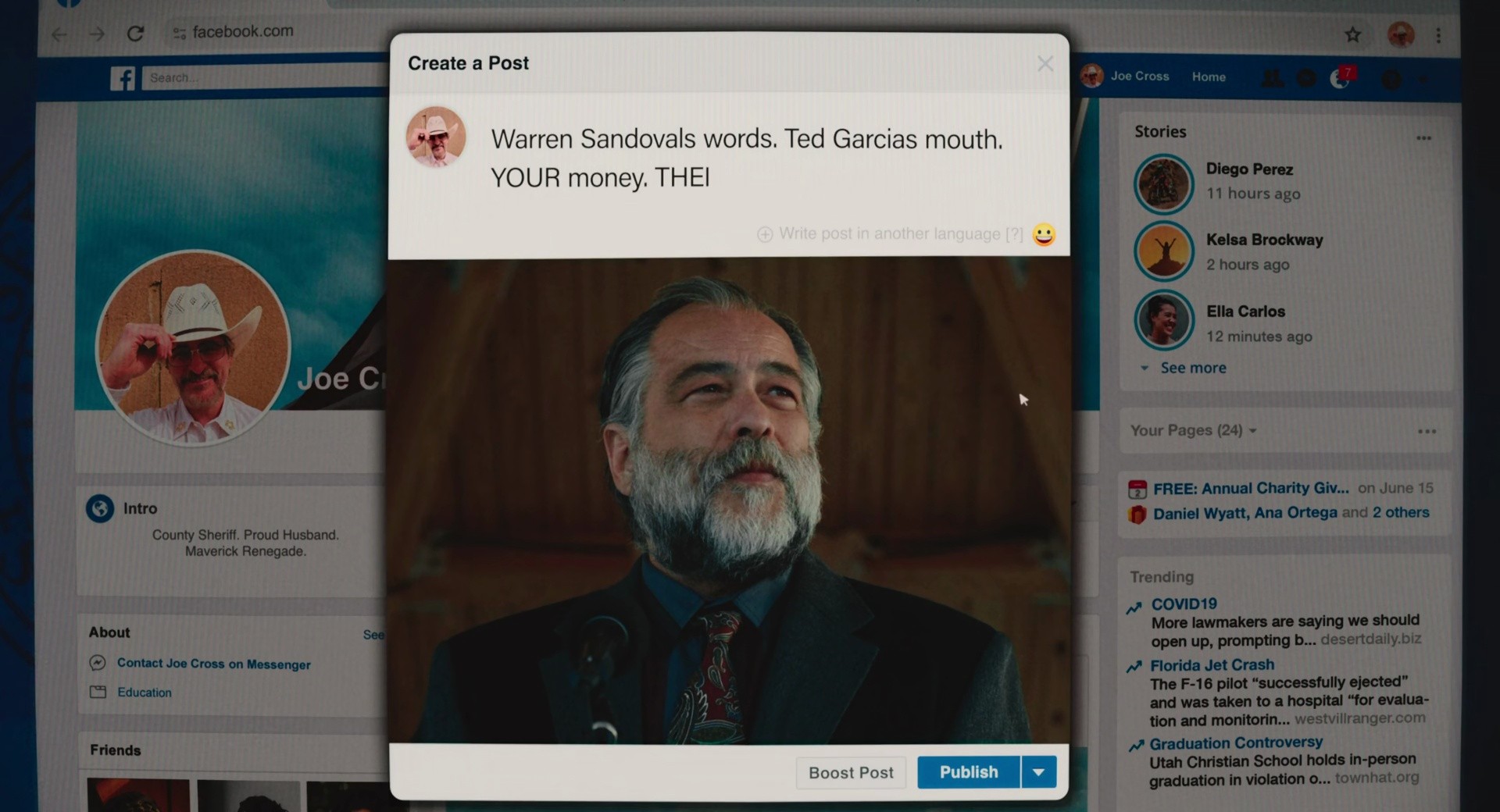Bookmark the page with the star icon
Image resolution: width=1500 pixels, height=812 pixels.
(x=1353, y=34)
